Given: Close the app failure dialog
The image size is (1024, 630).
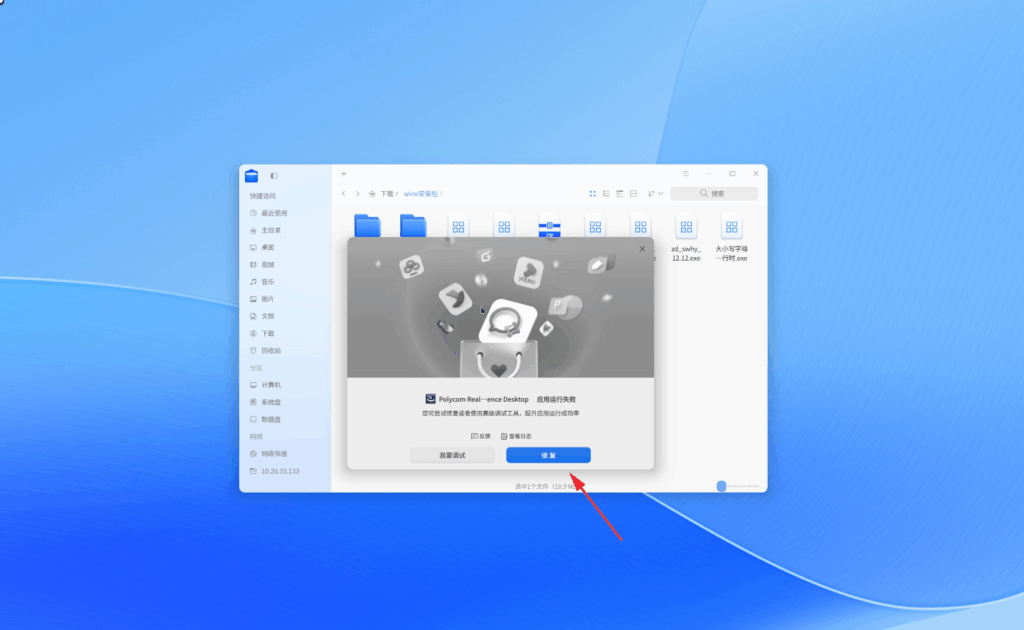Looking at the screenshot, I should coord(642,249).
